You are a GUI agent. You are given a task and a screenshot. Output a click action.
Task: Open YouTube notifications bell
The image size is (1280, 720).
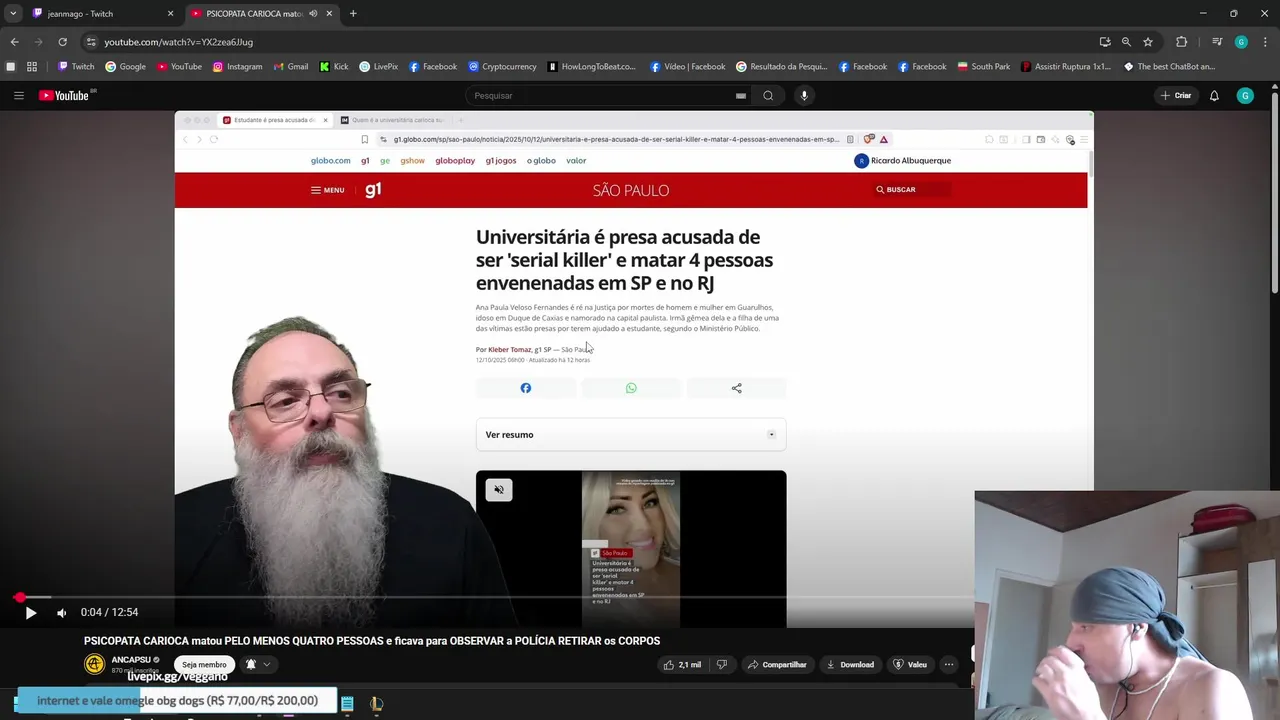pyautogui.click(x=1214, y=96)
